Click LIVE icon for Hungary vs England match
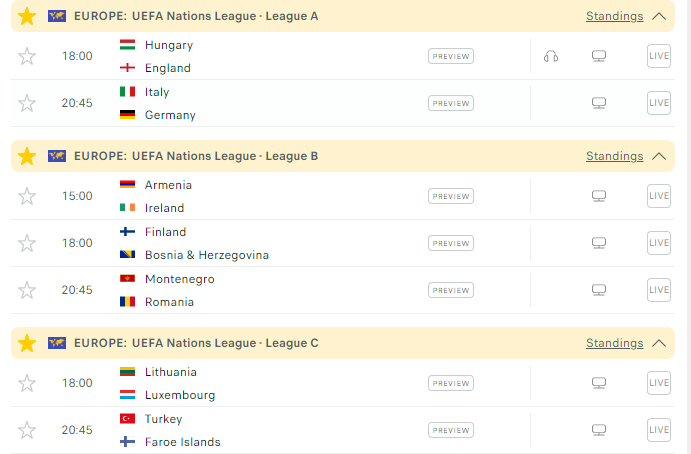This screenshot has height=454, width=691. click(659, 56)
